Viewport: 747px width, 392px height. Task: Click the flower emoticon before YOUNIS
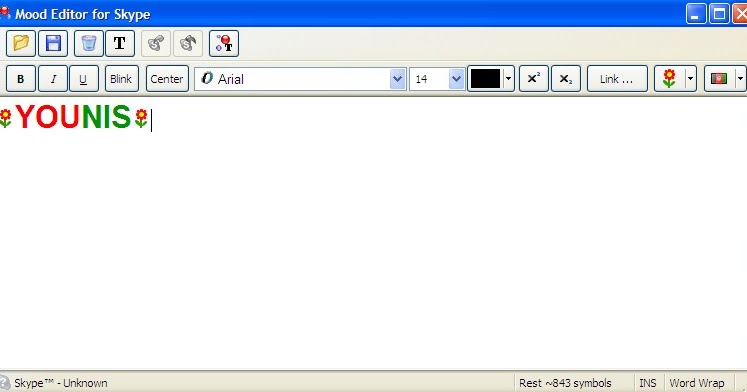5,118
